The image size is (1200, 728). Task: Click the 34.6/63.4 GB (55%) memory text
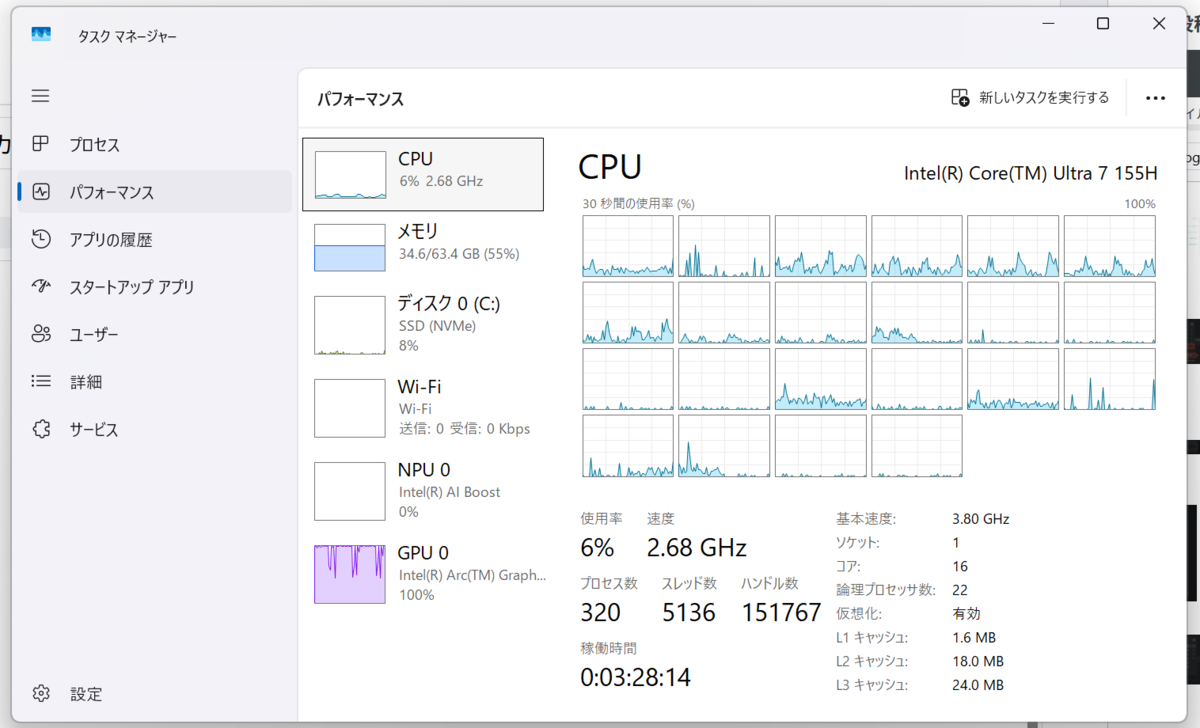click(459, 254)
